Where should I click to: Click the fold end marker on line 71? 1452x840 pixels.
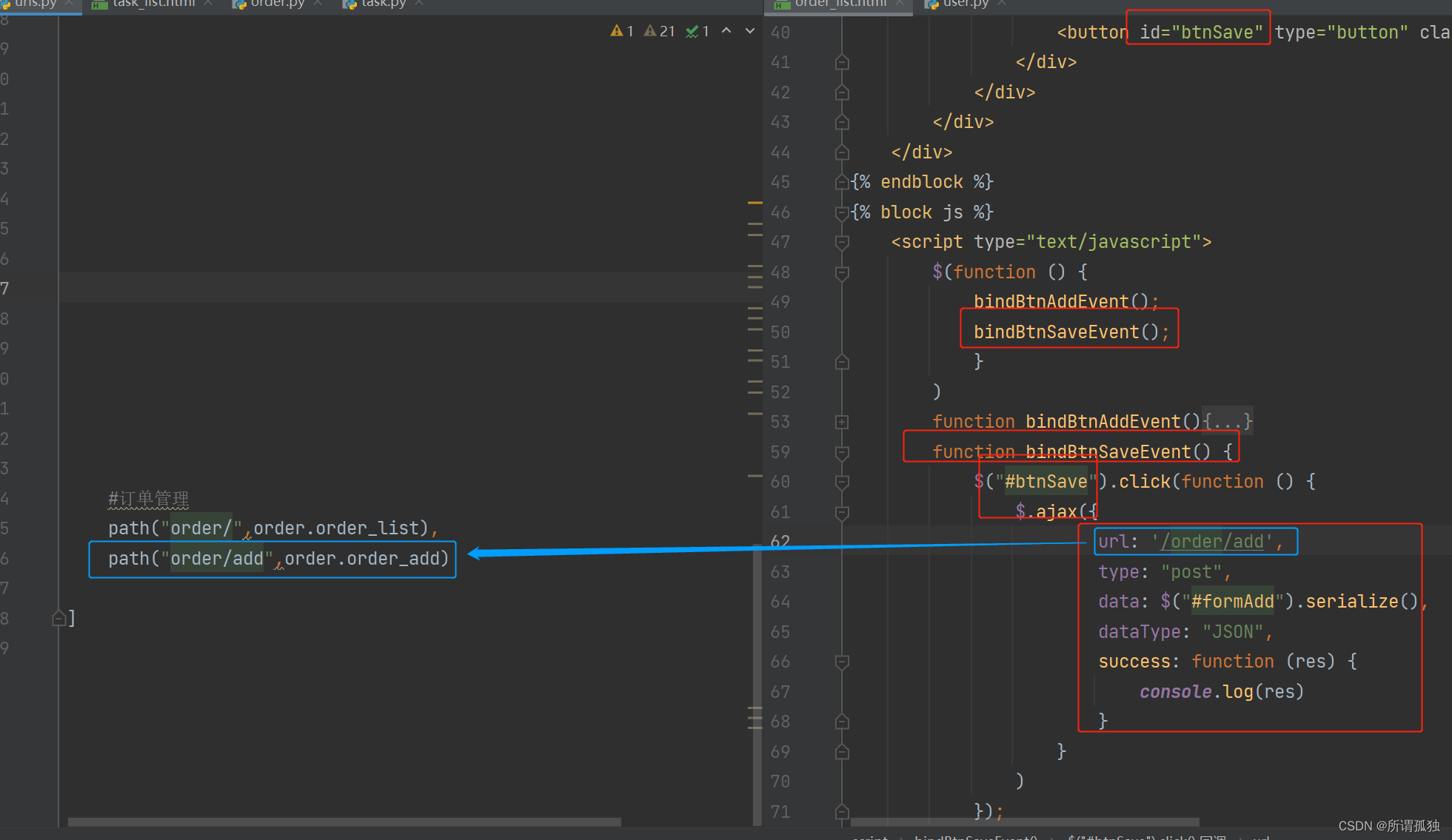pyautogui.click(x=842, y=812)
